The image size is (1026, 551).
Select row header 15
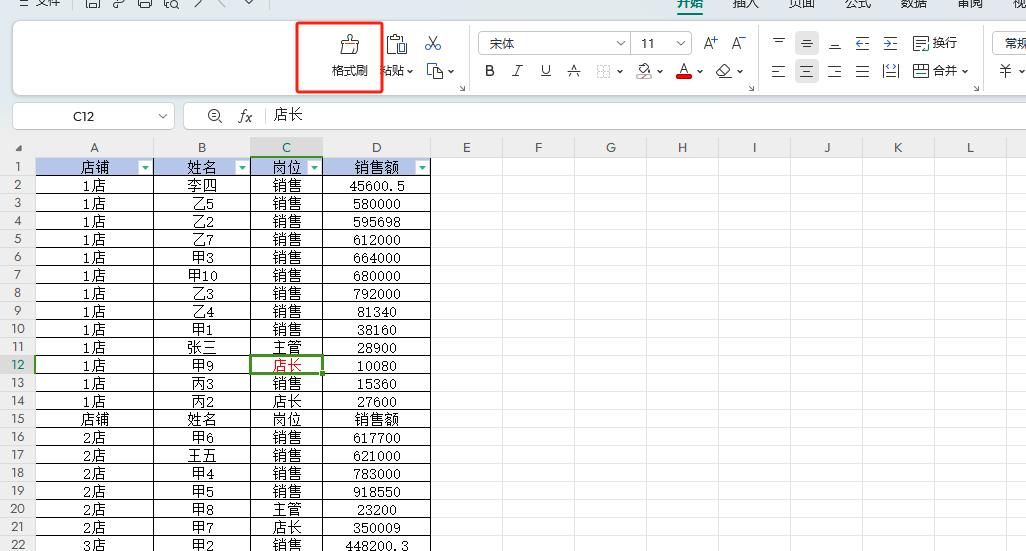(x=18, y=419)
